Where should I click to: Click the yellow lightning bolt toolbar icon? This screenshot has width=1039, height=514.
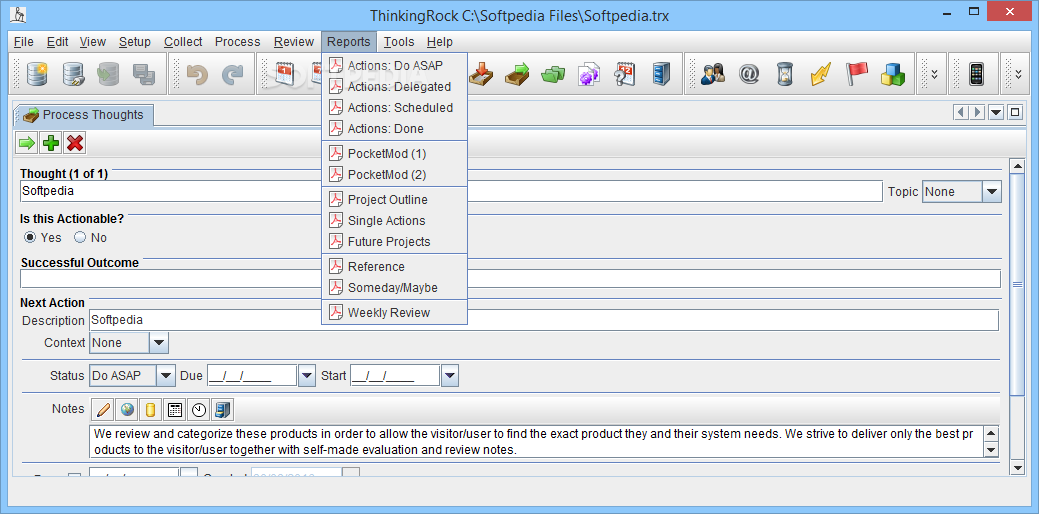[x=820, y=74]
